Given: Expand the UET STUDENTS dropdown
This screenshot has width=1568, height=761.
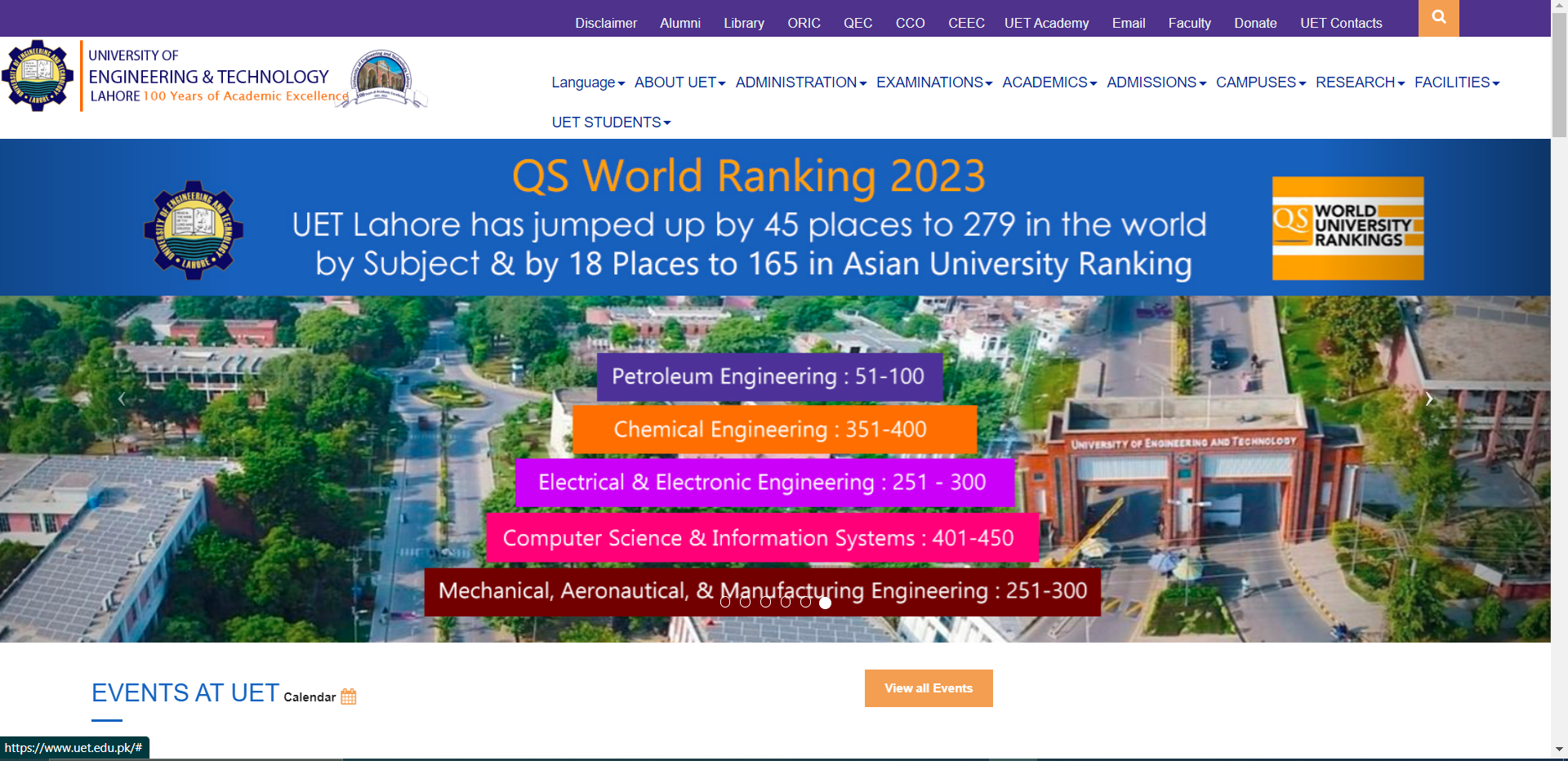Looking at the screenshot, I should pyautogui.click(x=611, y=122).
